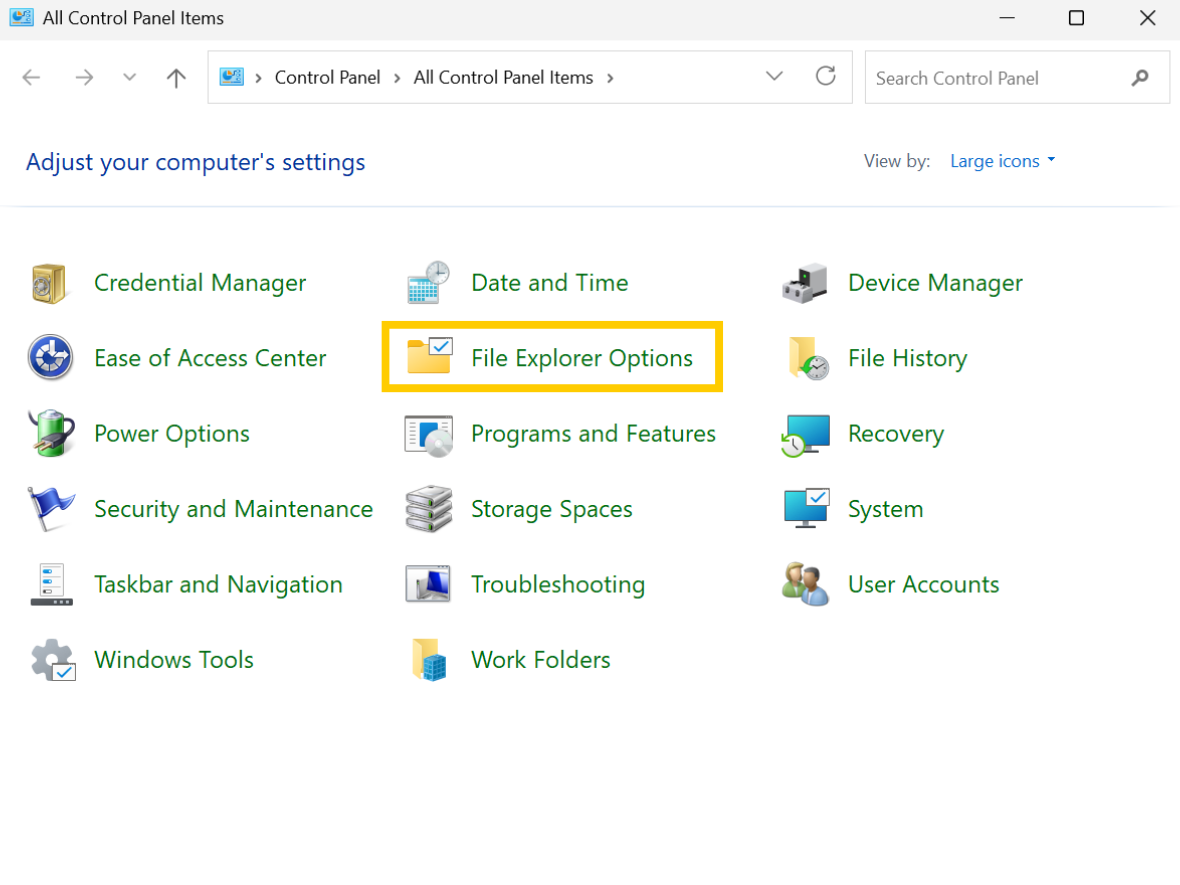Open the Programs and Features link
This screenshot has width=1180, height=885.
point(593,433)
